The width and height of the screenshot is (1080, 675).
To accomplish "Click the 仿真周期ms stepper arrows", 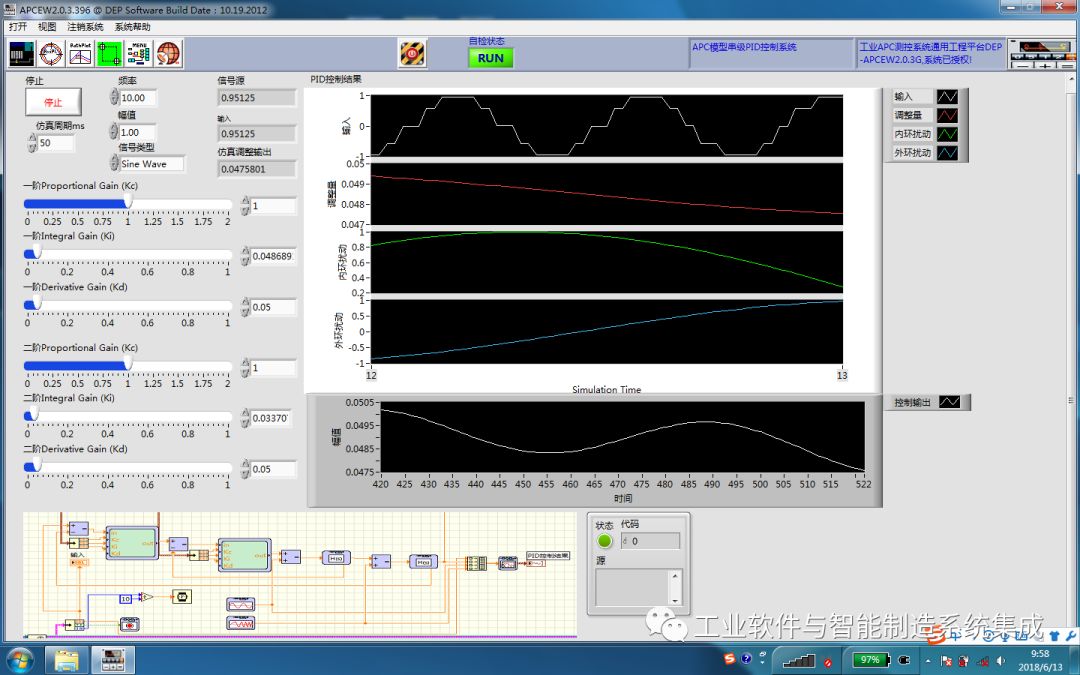I will click(x=32, y=143).
